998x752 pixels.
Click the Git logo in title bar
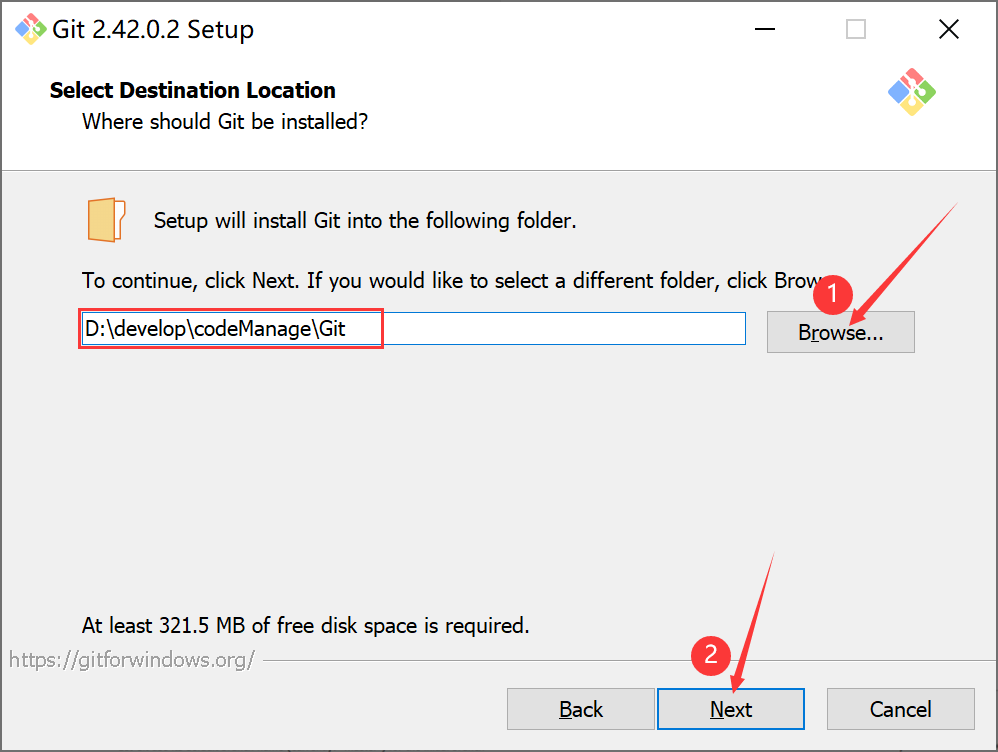(x=30, y=29)
